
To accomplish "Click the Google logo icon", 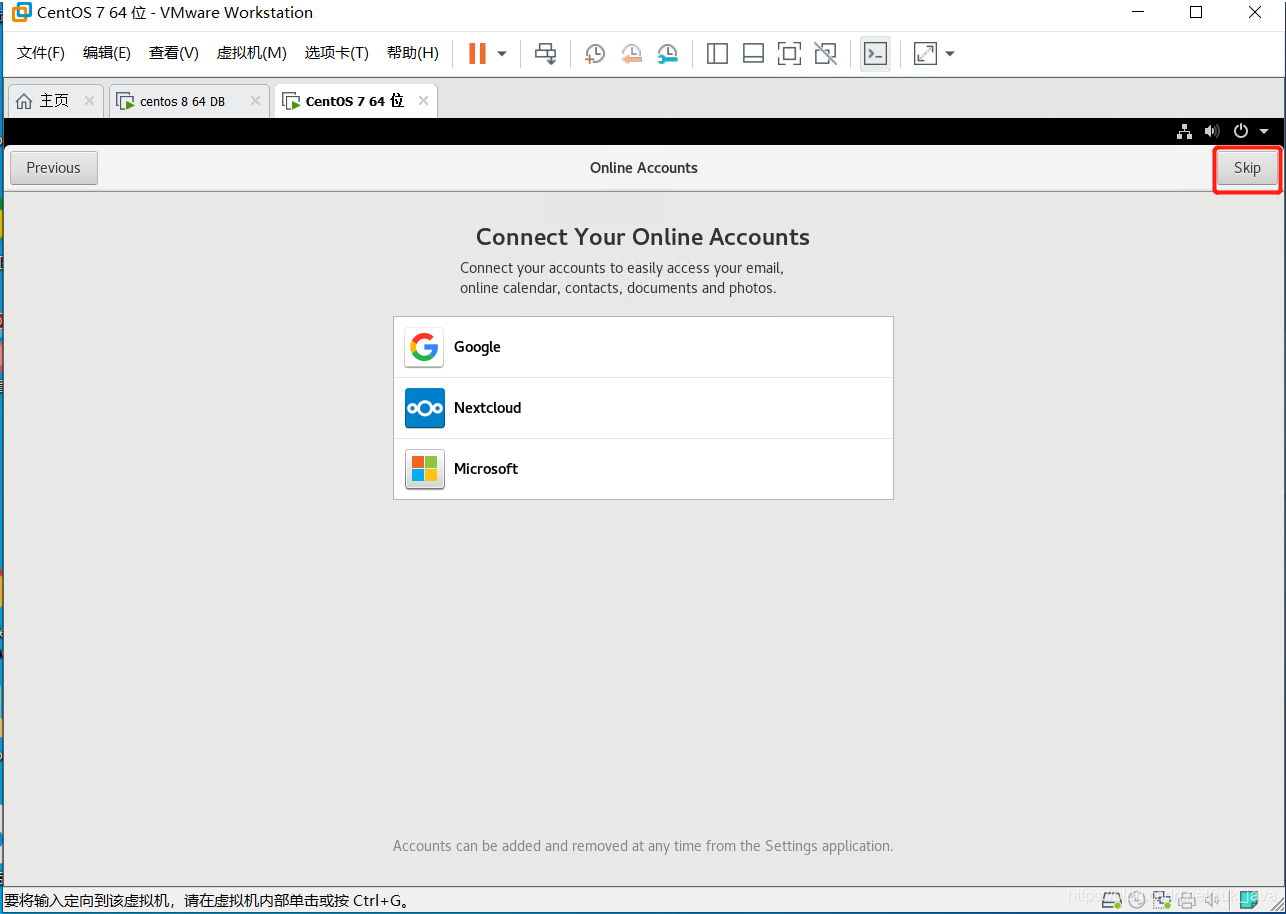I will pos(424,347).
